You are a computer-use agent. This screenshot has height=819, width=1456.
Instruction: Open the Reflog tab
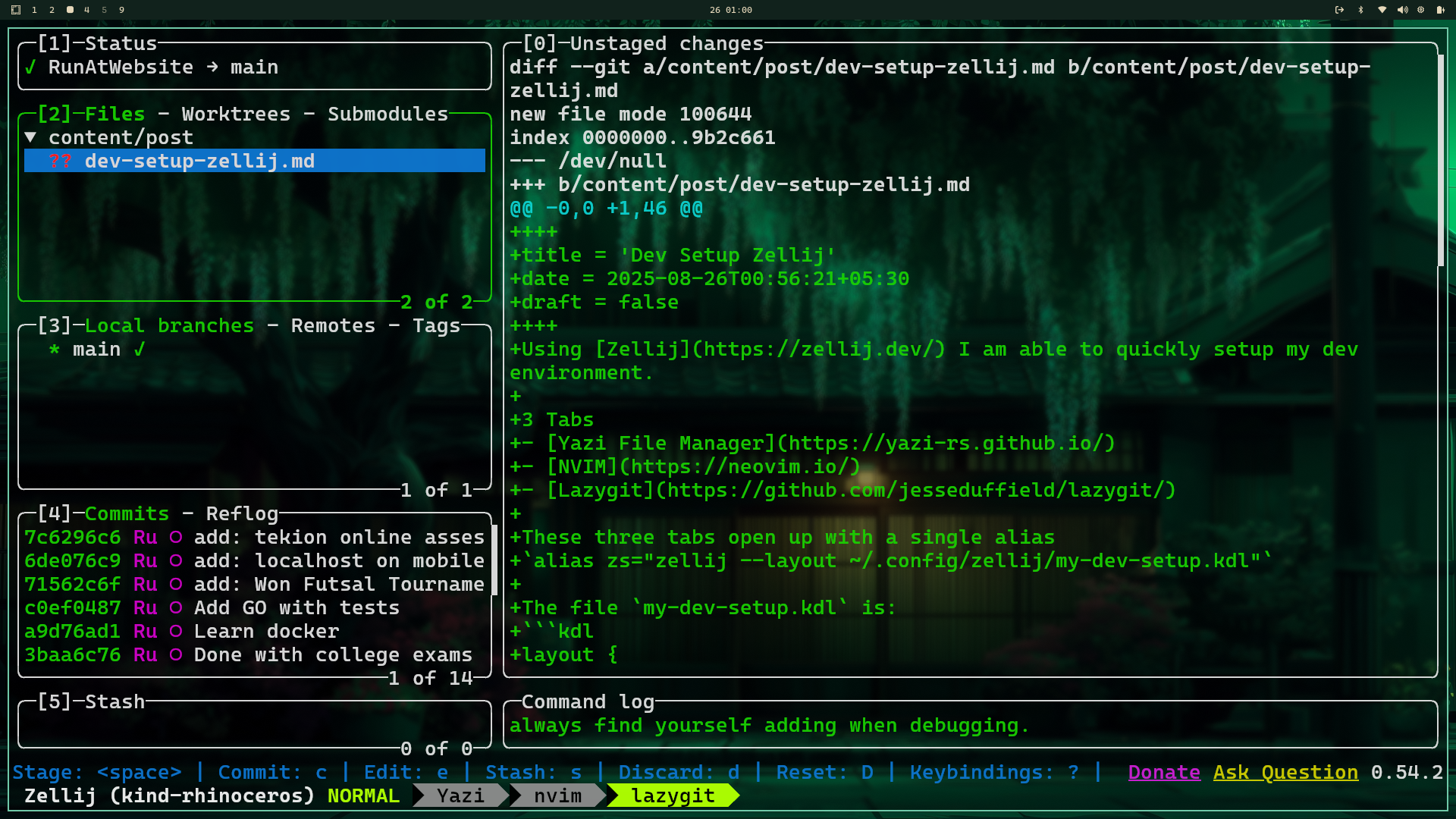tap(242, 513)
